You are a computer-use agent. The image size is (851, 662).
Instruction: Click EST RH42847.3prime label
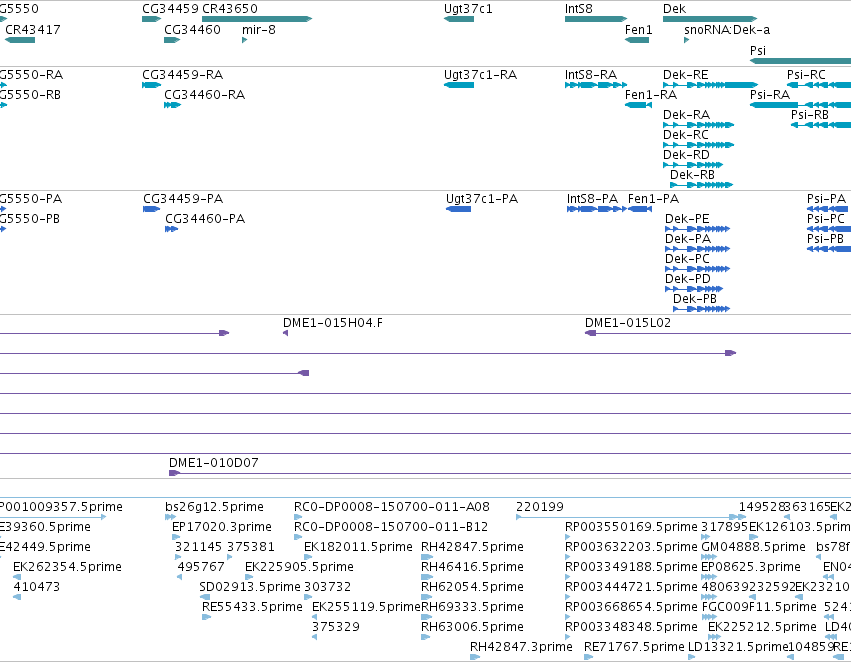click(x=521, y=647)
